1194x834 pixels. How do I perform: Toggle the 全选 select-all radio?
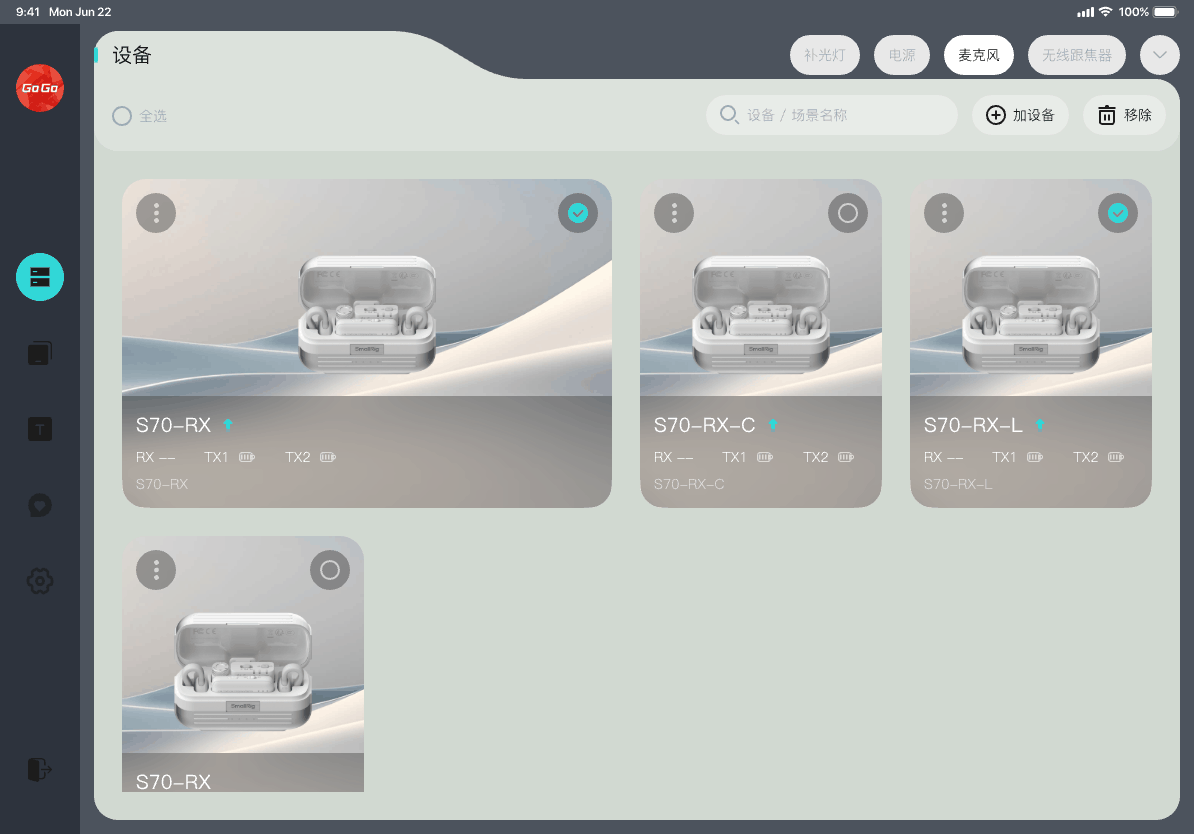(x=122, y=116)
